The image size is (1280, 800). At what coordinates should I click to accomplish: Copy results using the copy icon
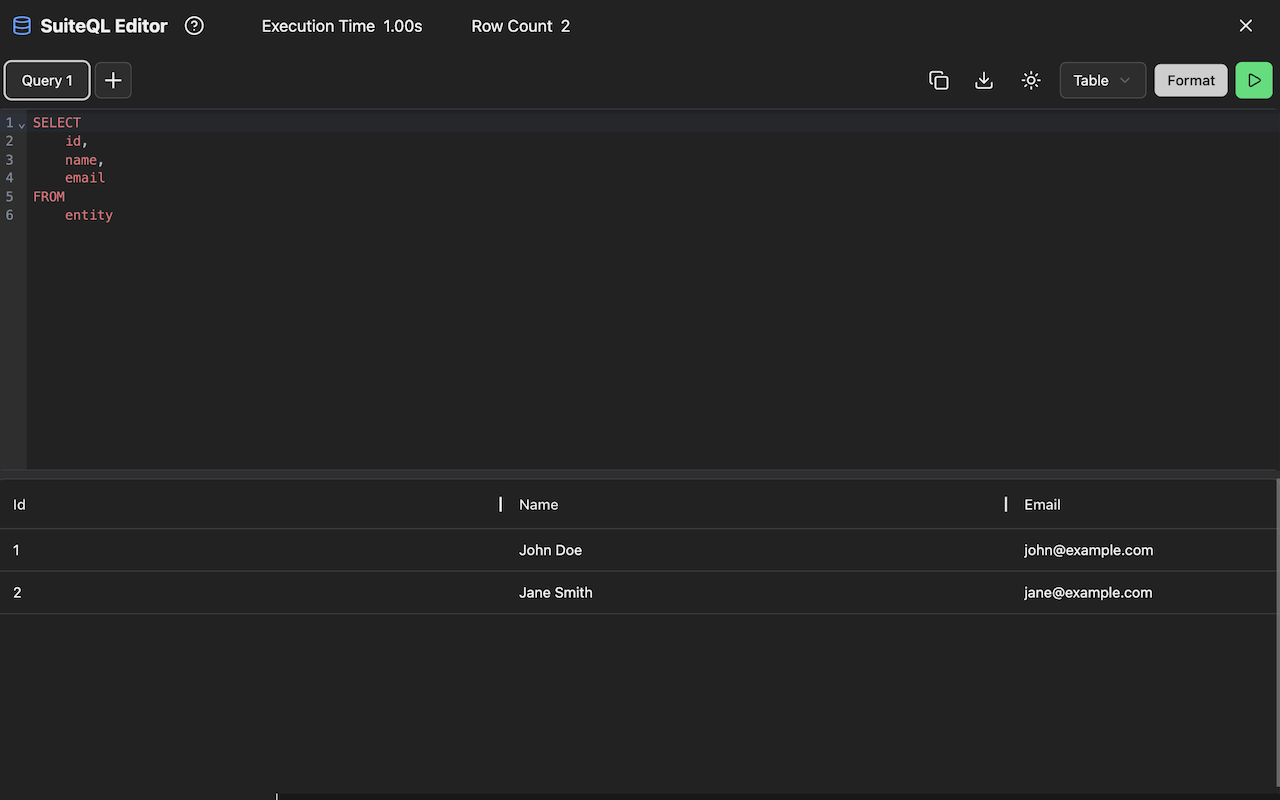[938, 80]
